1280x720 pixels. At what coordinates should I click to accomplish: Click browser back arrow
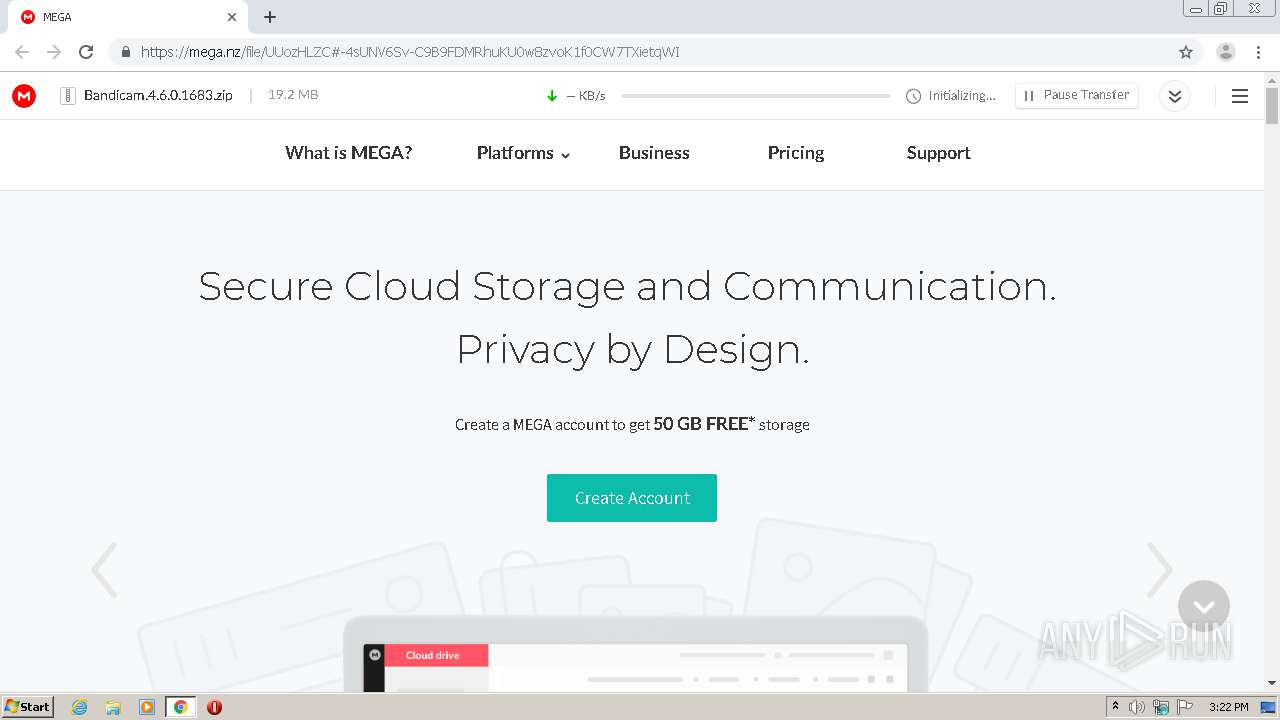22,52
